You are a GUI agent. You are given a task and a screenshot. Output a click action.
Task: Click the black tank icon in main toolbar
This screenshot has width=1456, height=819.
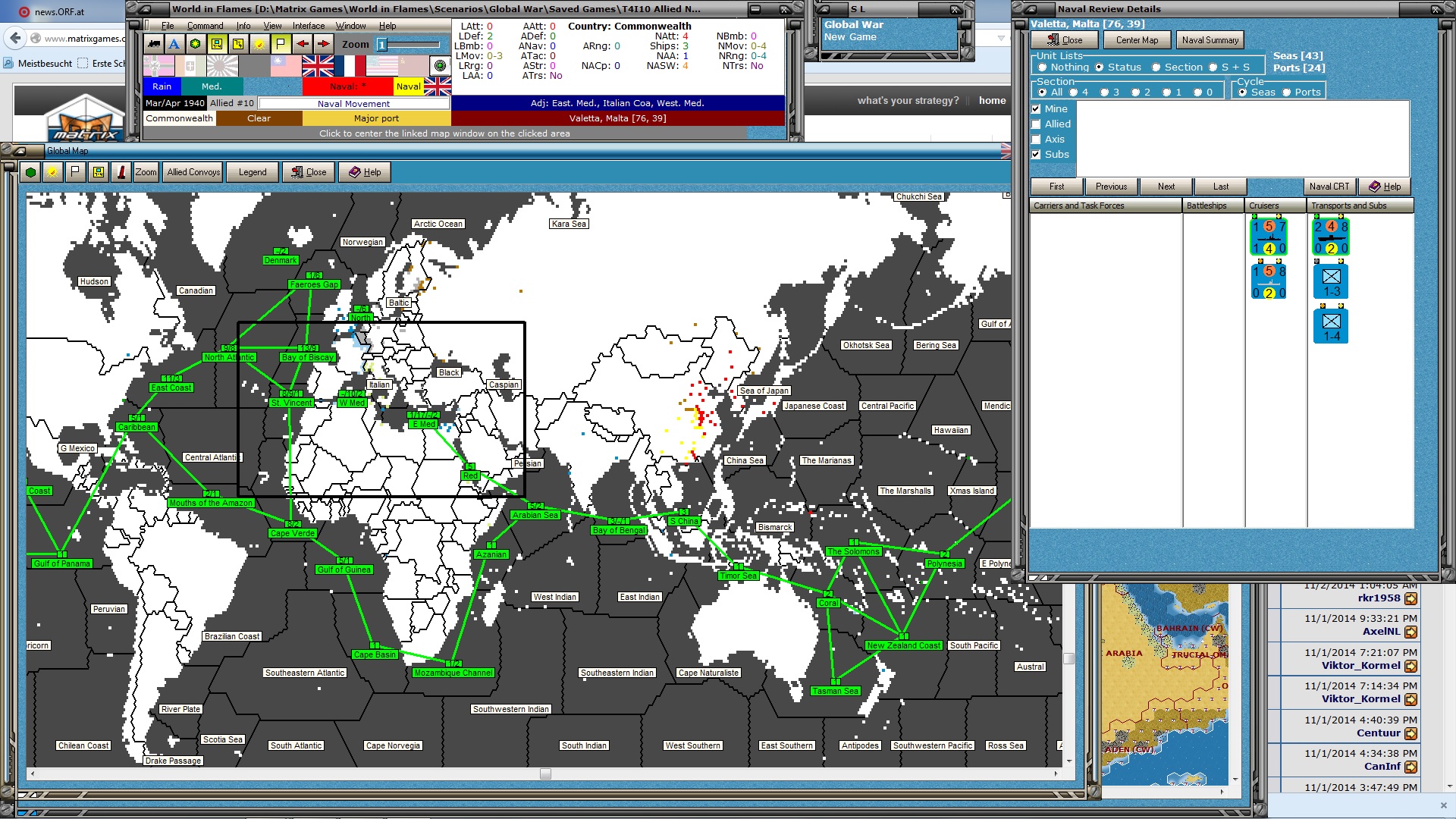(154, 44)
